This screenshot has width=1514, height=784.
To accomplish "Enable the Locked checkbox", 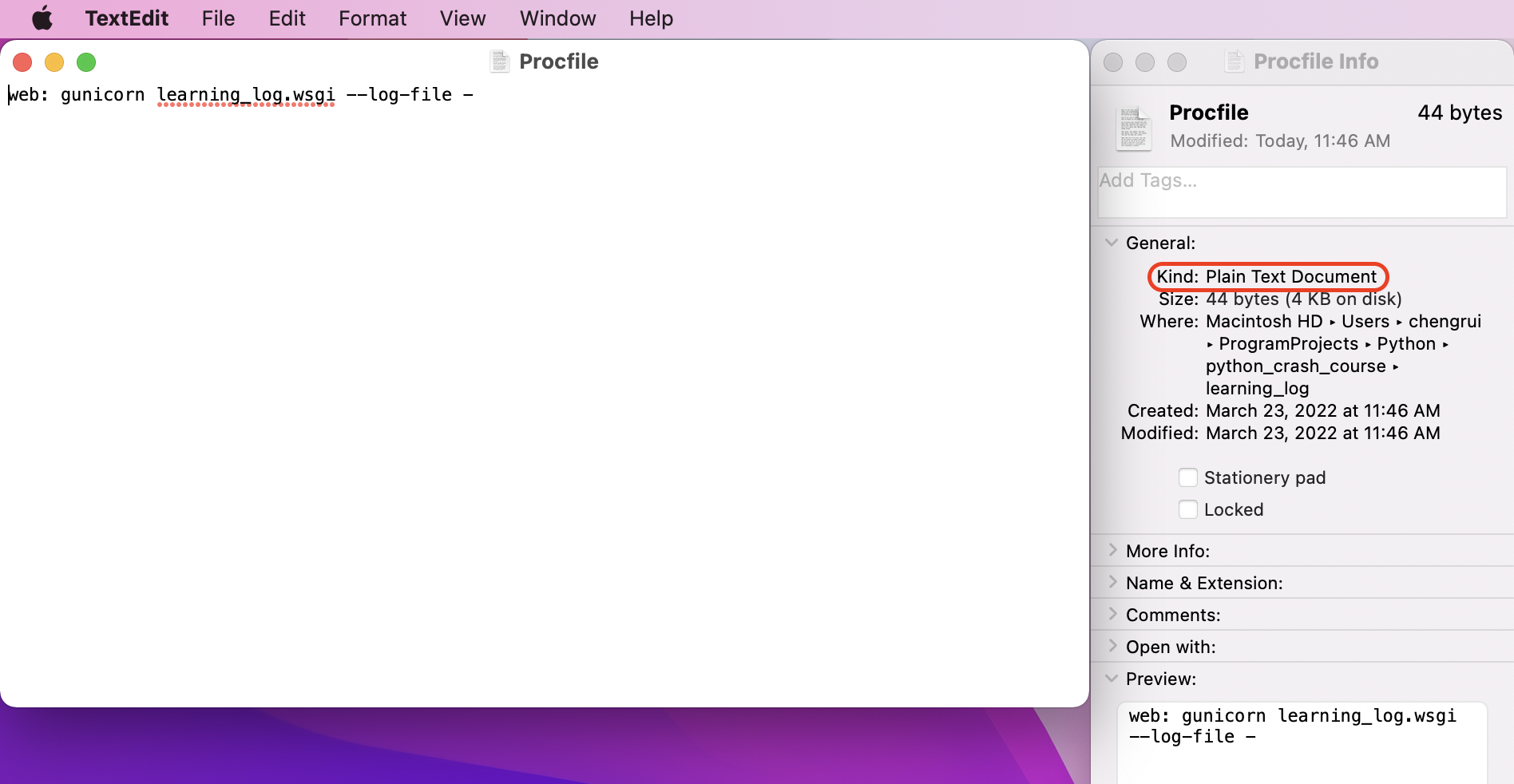I will click(1188, 509).
